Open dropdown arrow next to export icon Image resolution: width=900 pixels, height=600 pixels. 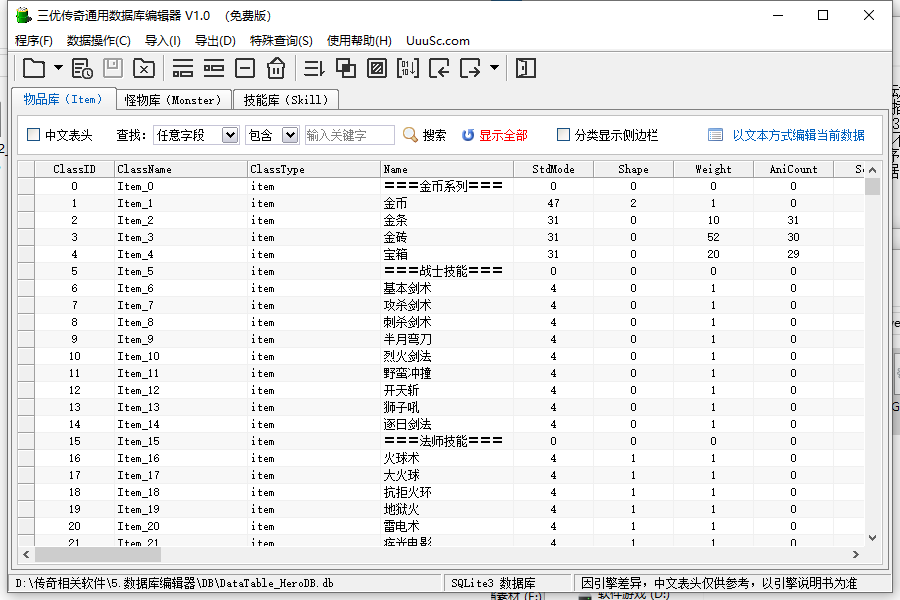(x=495, y=68)
